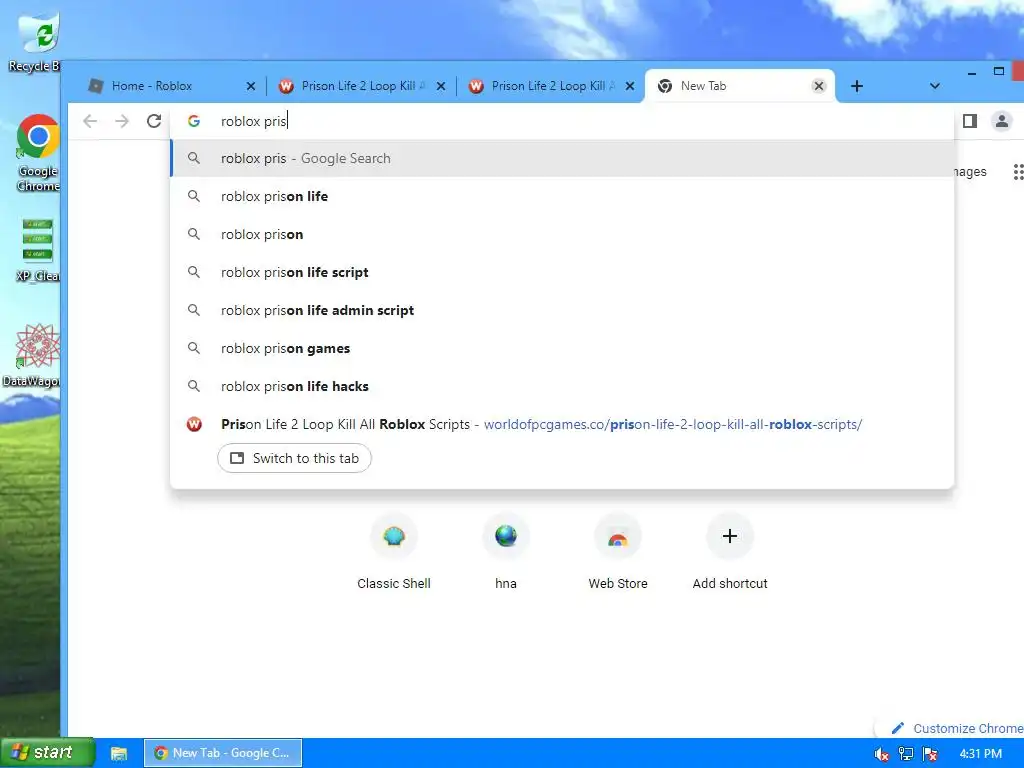Select the Google Chrome desktop icon

38,152
